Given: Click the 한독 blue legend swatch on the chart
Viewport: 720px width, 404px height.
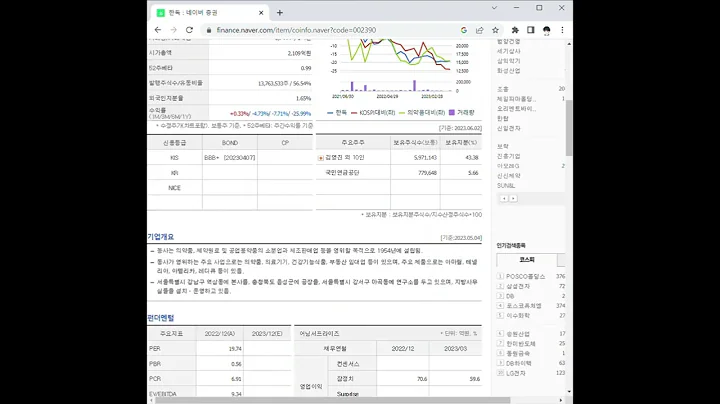Looking at the screenshot, I should [x=330, y=113].
